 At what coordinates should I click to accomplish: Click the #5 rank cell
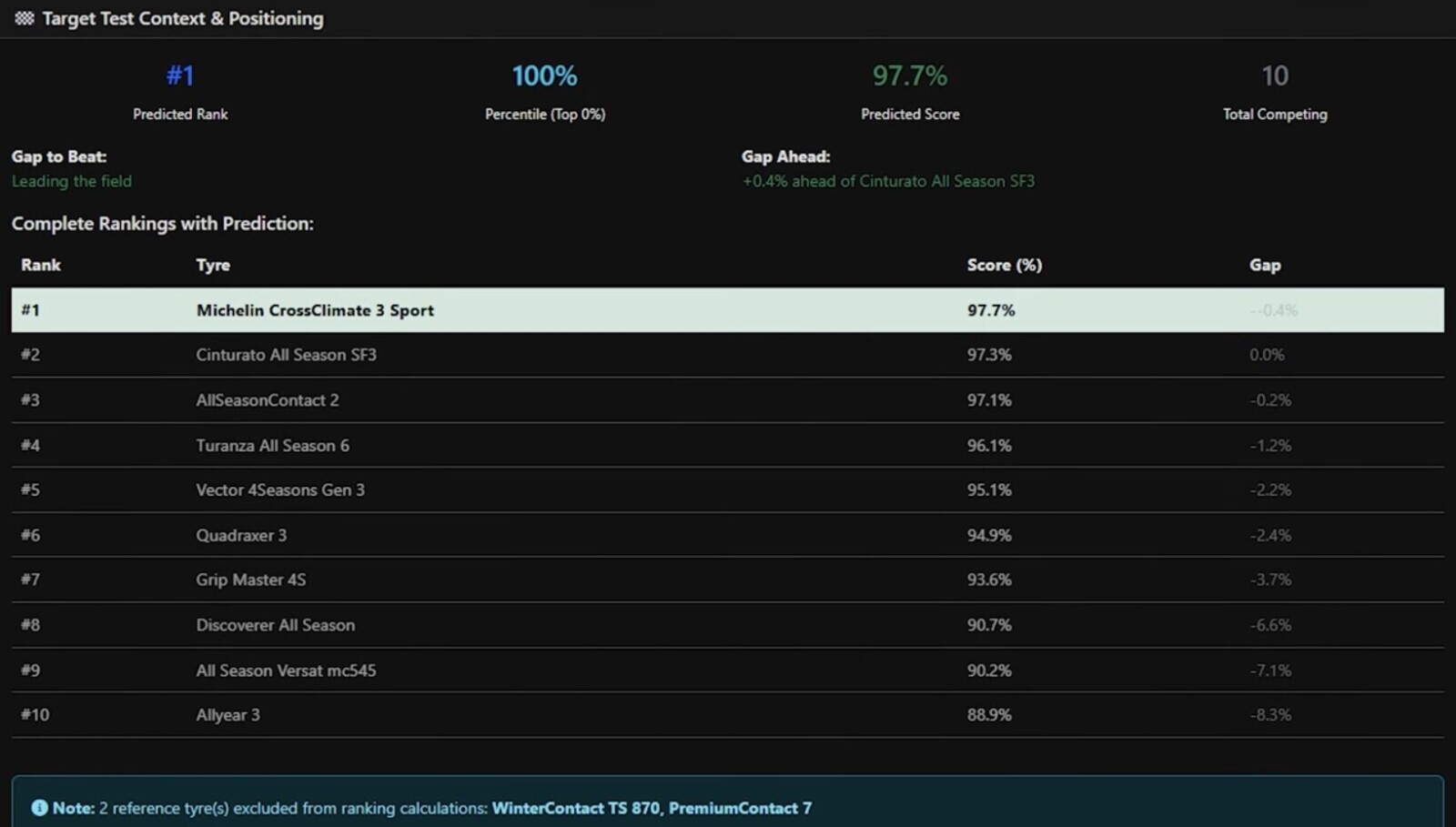(31, 489)
